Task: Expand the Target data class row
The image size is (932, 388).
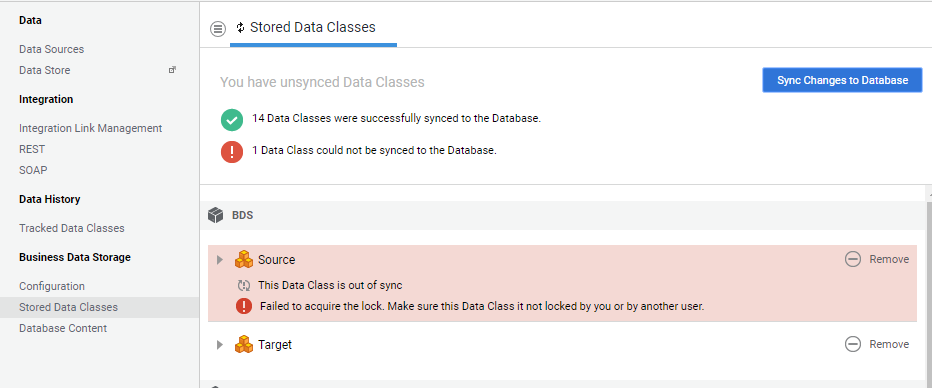Action: point(219,344)
